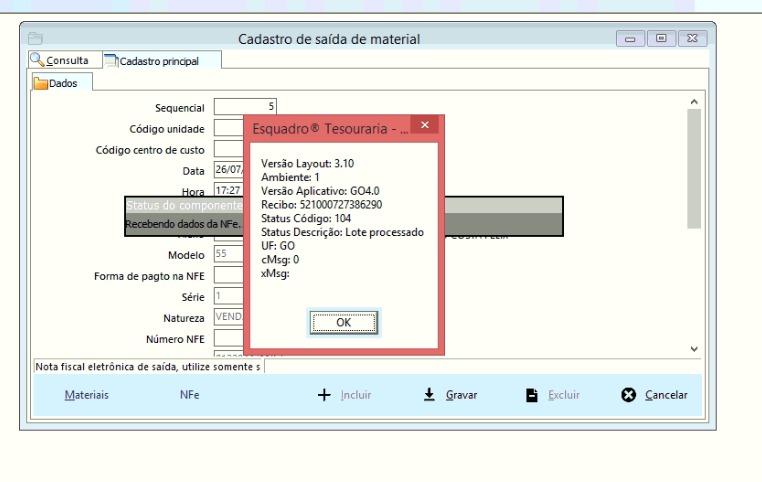Click the 'Status Código: 104' line
The width and height of the screenshot is (762, 482).
click(306, 218)
